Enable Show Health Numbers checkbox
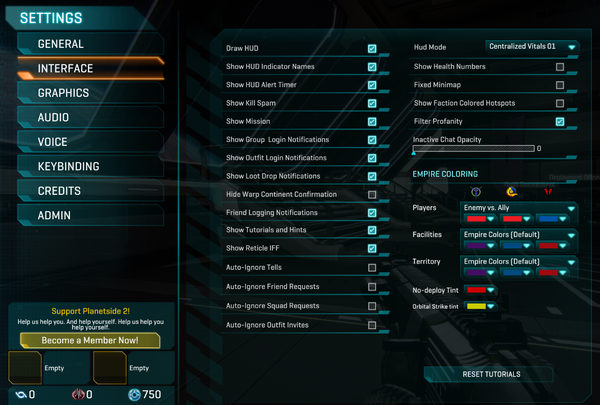The height and width of the screenshot is (405, 600). click(560, 67)
